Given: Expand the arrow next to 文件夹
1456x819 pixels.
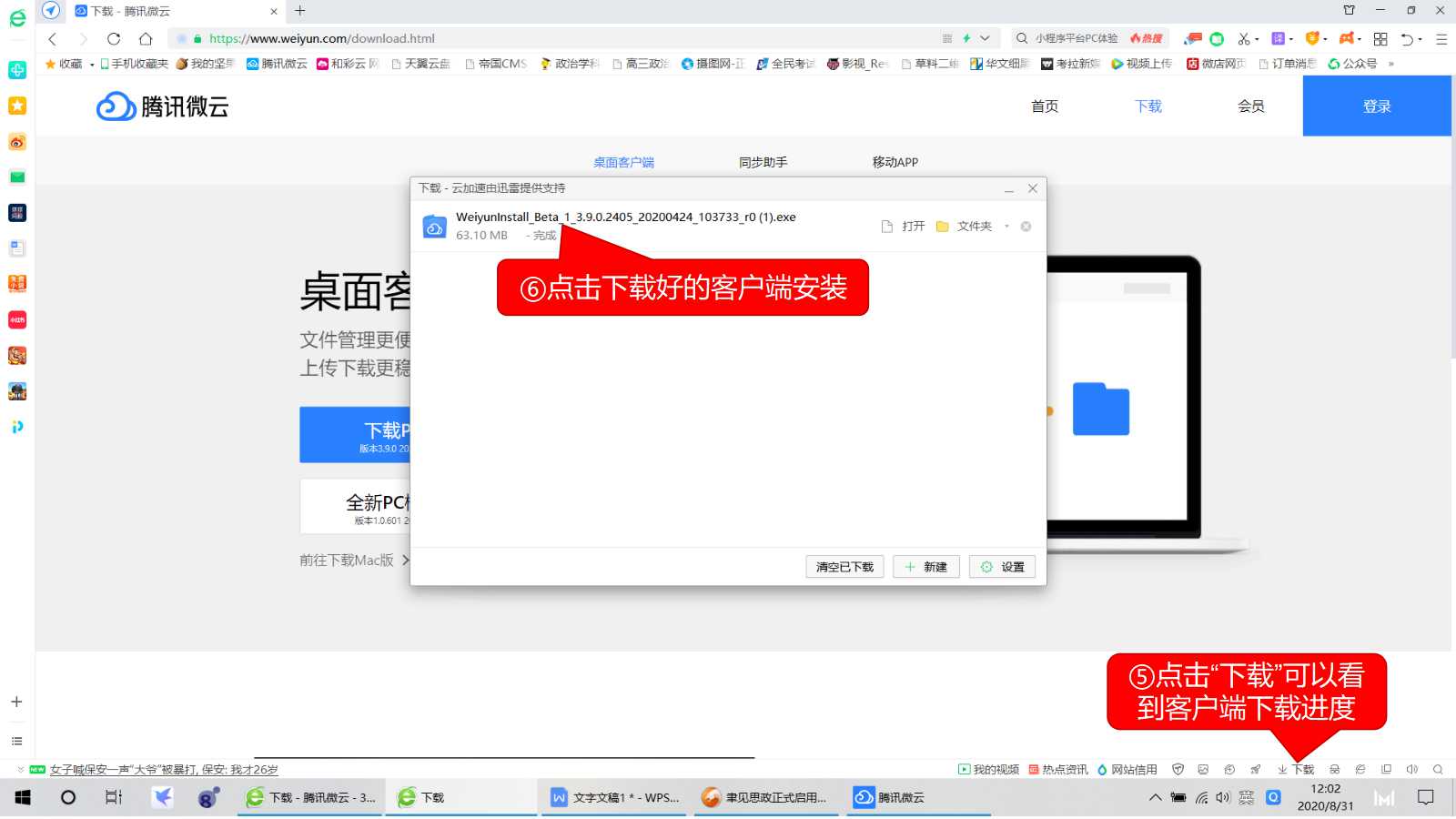Looking at the screenshot, I should [1006, 227].
